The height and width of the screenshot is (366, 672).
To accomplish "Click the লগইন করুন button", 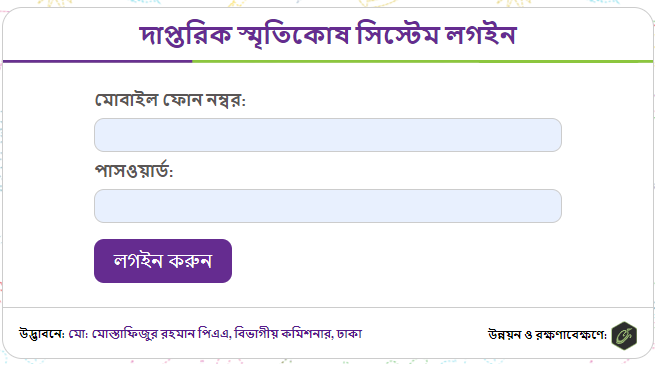I will pyautogui.click(x=163, y=261).
